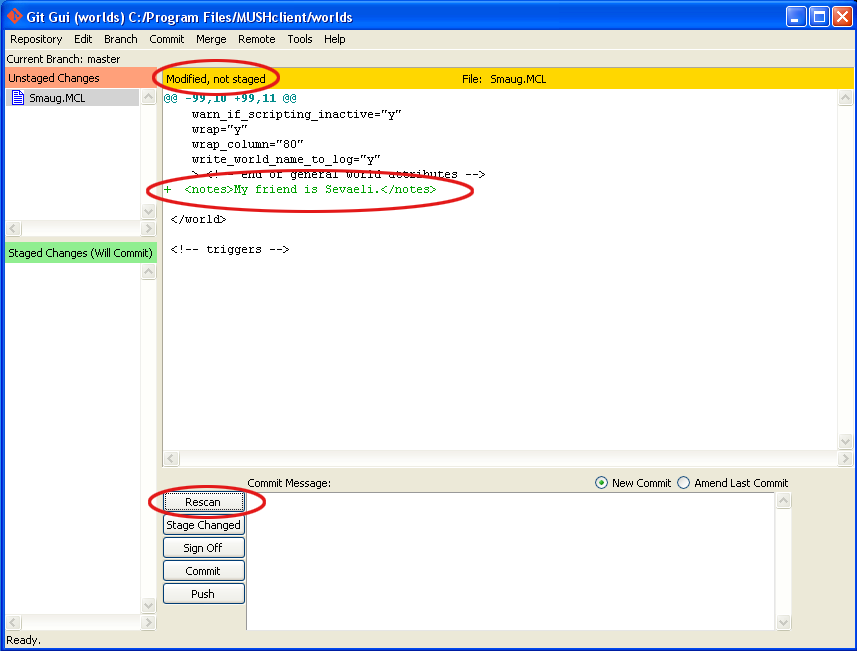Click the warn_if_scripting_inactive diff line
857x651 pixels.
(x=296, y=114)
